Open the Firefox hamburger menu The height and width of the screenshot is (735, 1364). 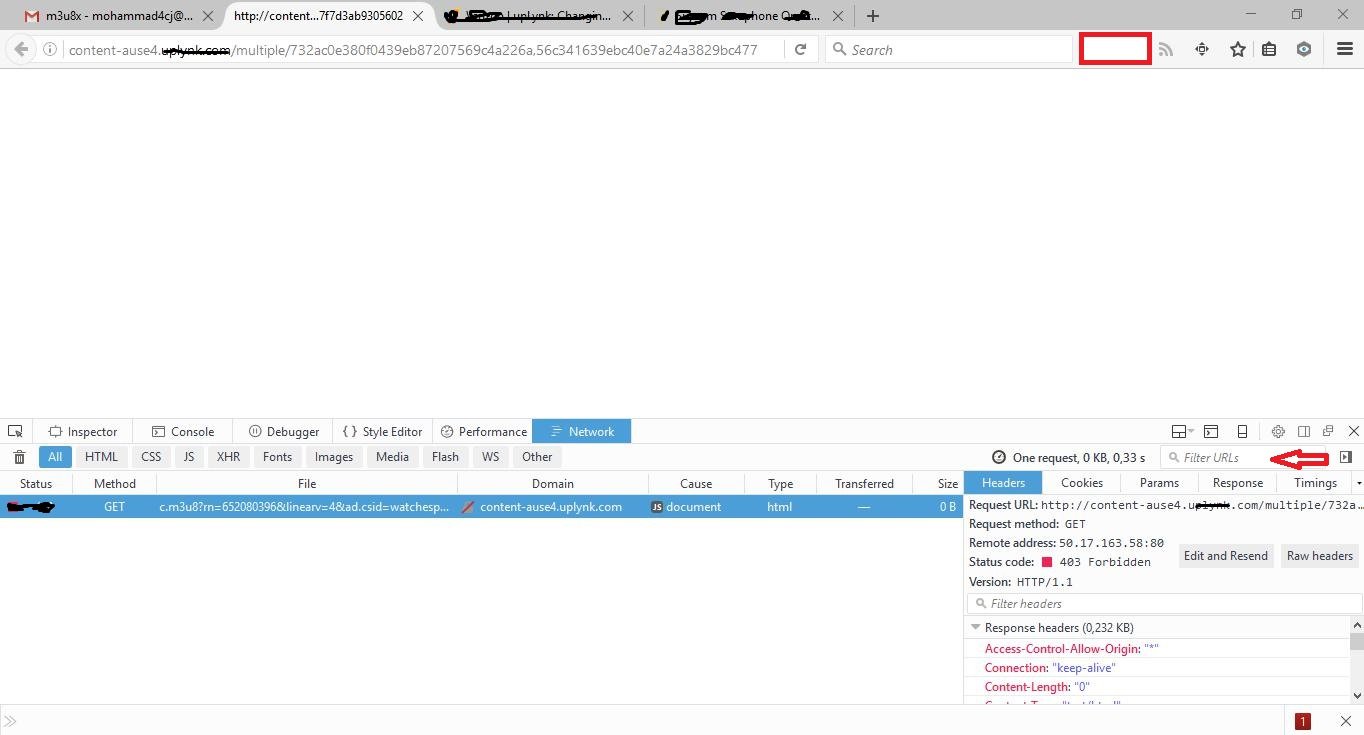pyautogui.click(x=1344, y=49)
